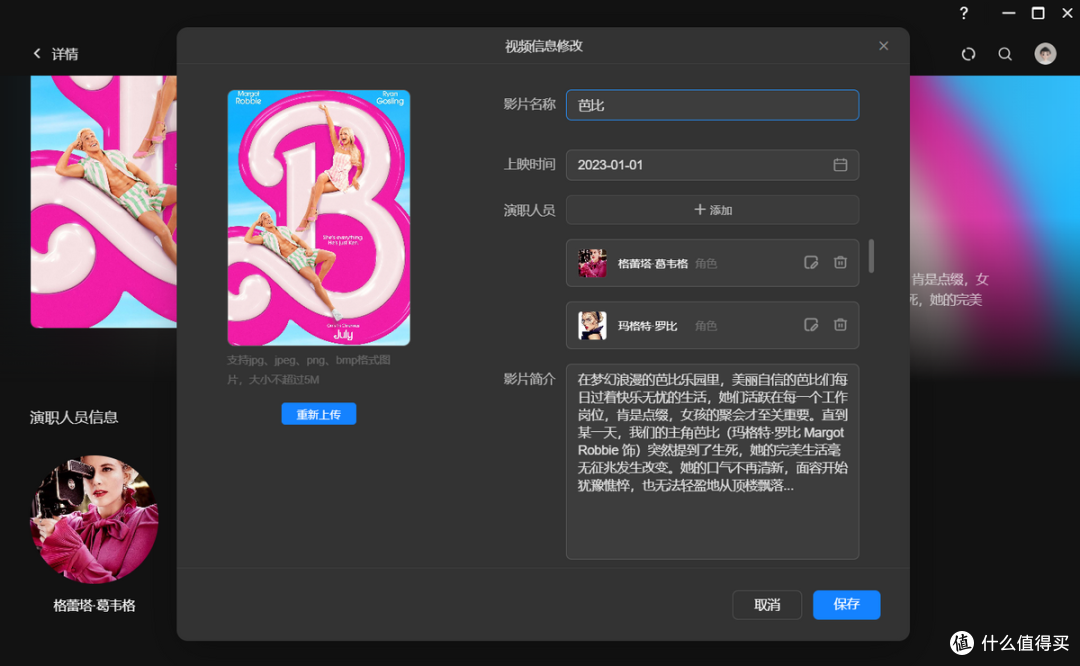
Task: Minimize the application window
Action: (x=1008, y=13)
